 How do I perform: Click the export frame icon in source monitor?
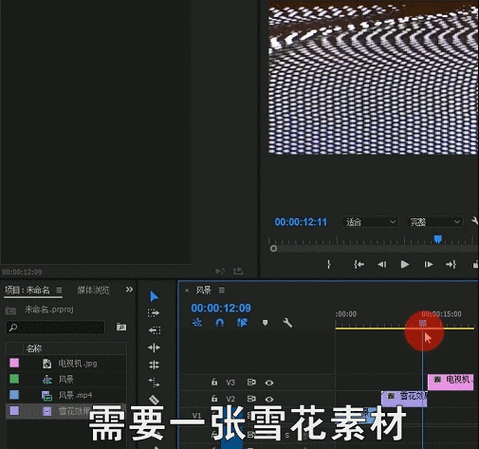tap(238, 271)
